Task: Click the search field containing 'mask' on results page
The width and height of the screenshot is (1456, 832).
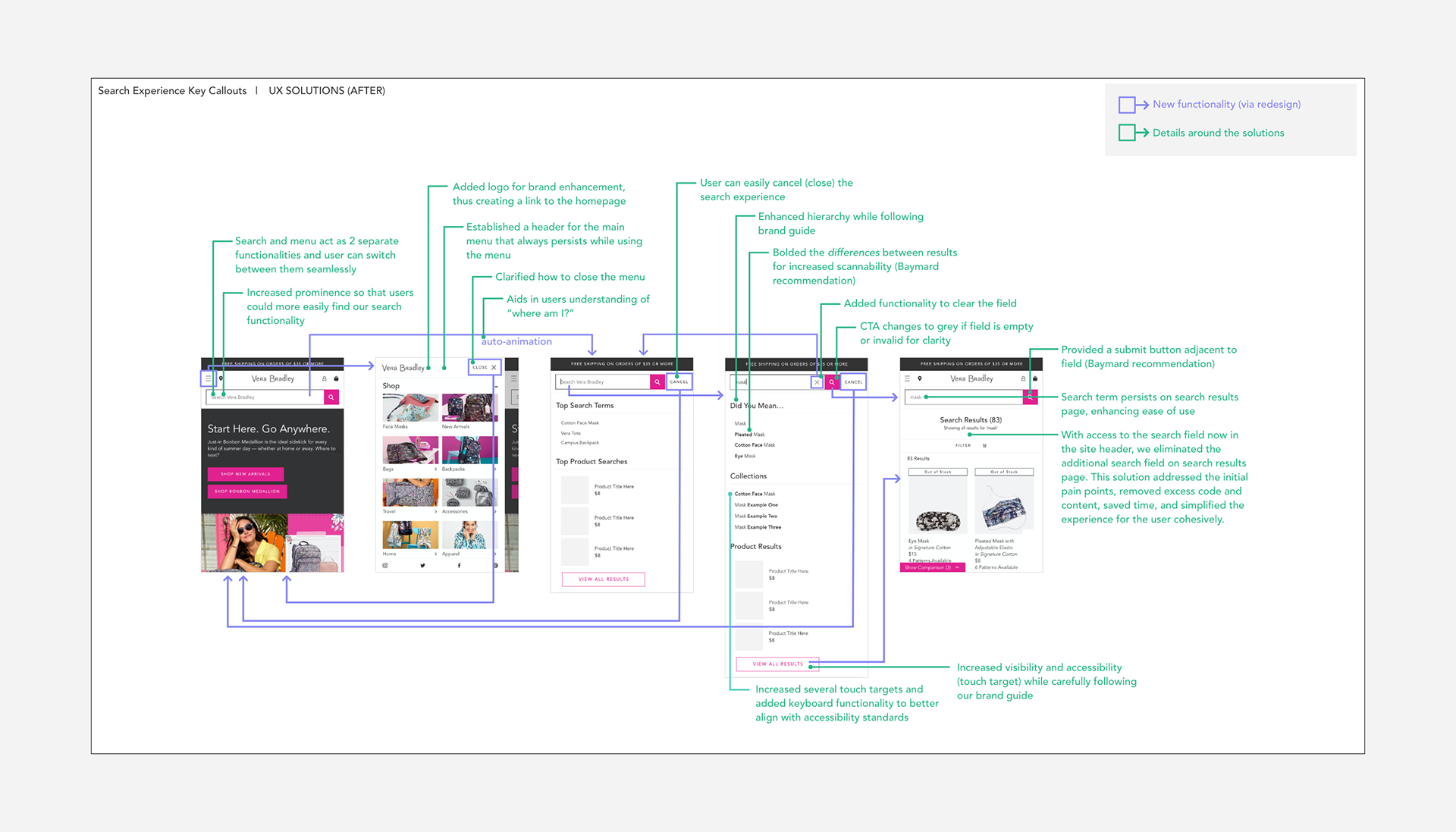Action: click(964, 397)
